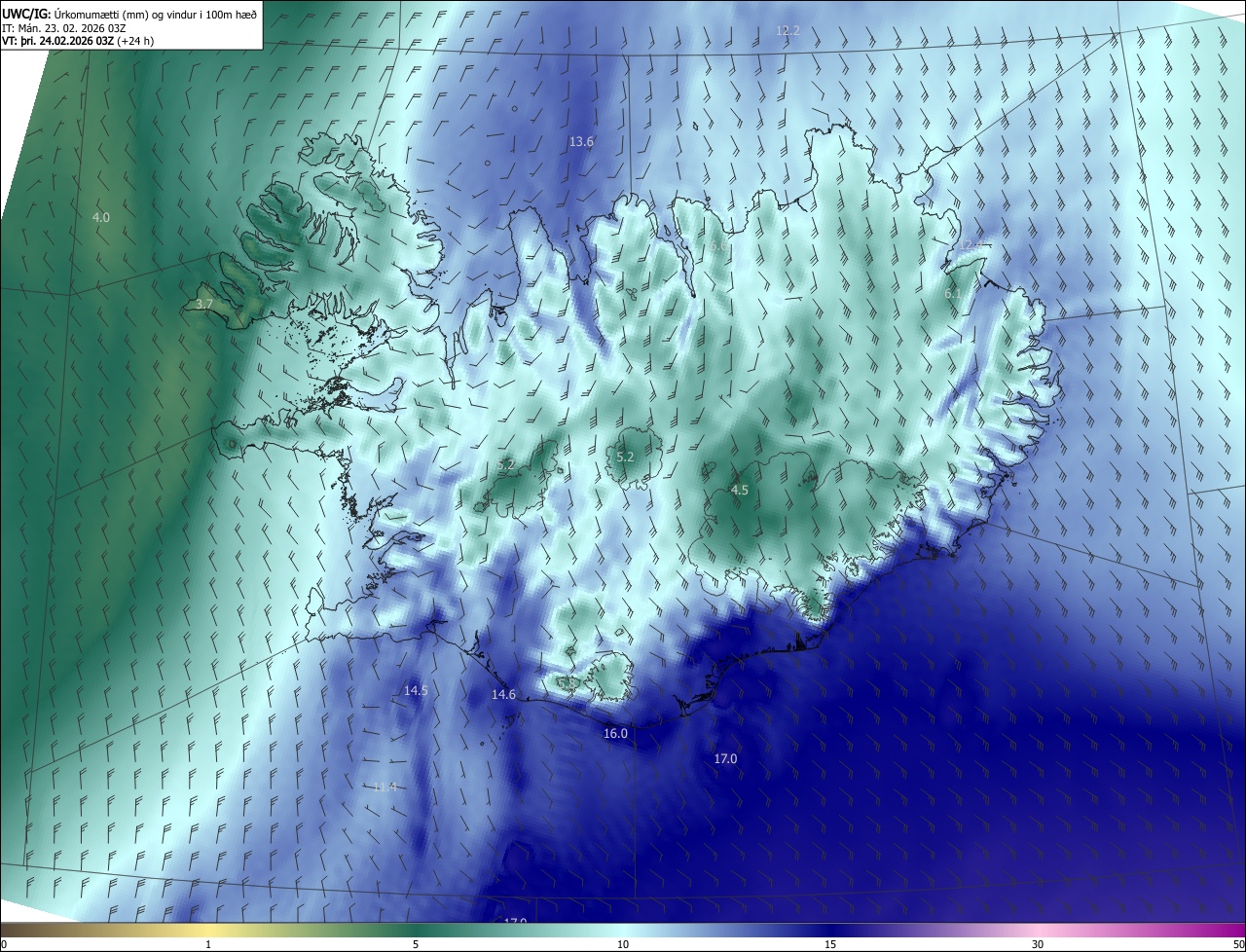Viewport: 1246px width, 952px height.
Task: Click the 50 tick on colour scale
Action: (x=1238, y=944)
